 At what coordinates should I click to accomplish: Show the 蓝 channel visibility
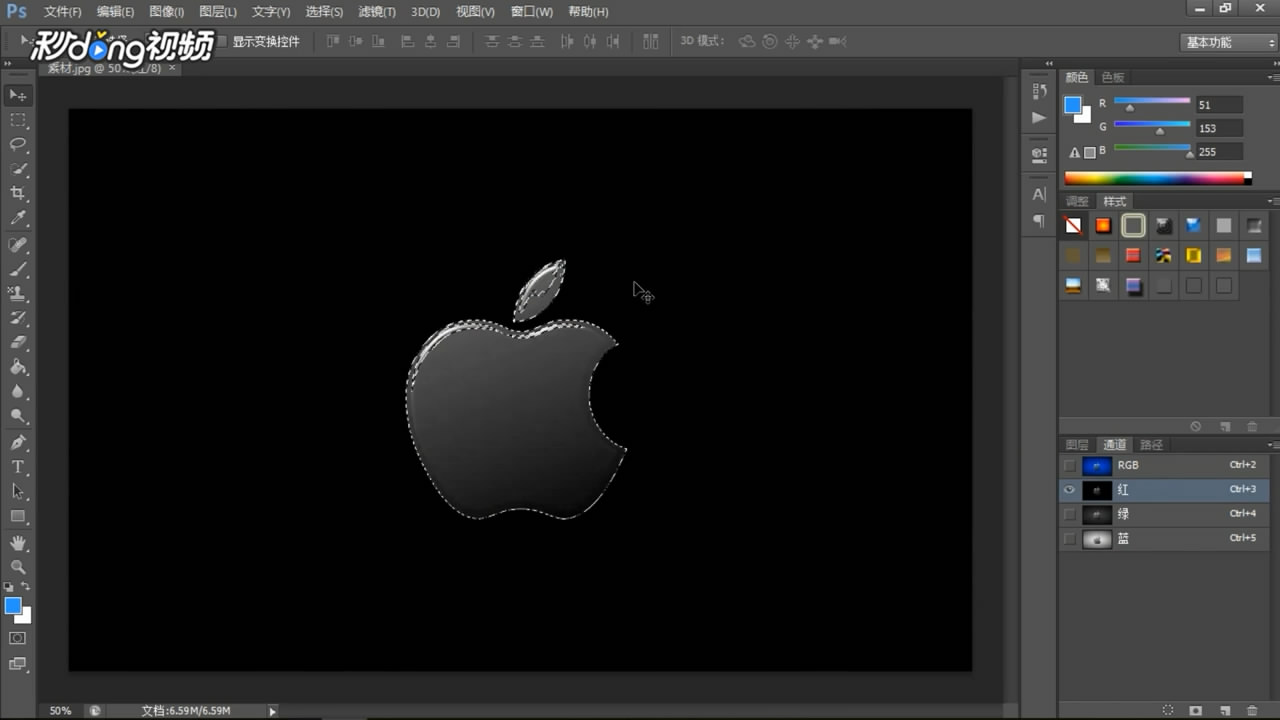point(1070,539)
